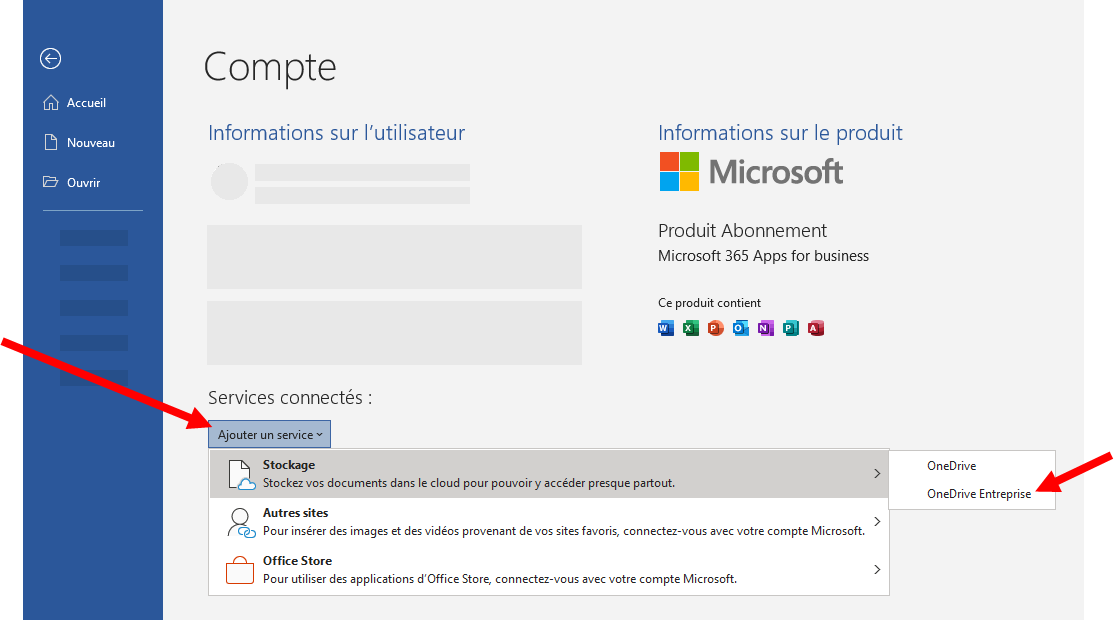Click the Produit Abonnement text
The height and width of the screenshot is (620, 1114).
tap(742, 231)
